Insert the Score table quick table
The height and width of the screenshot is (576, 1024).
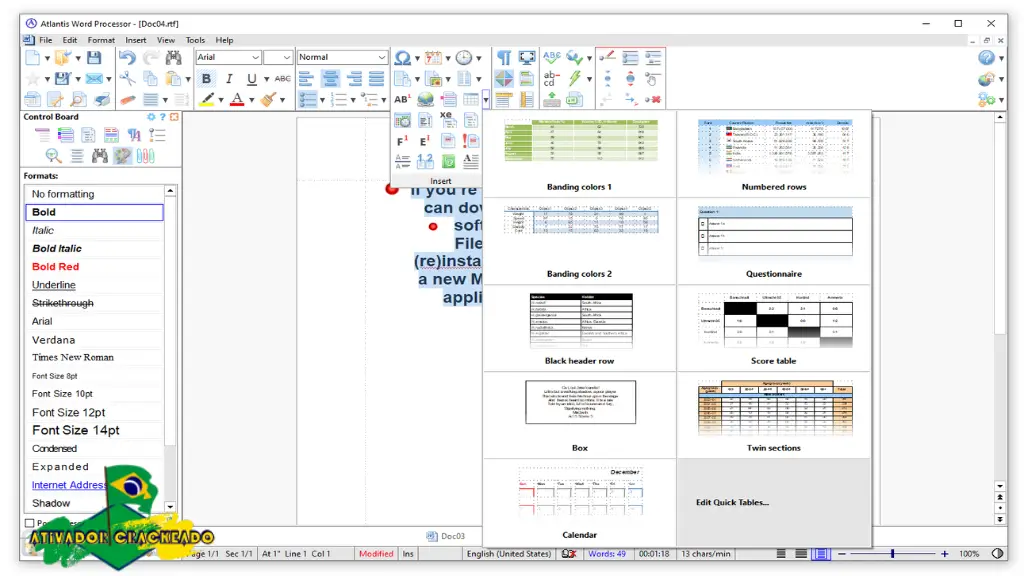[x=774, y=328]
